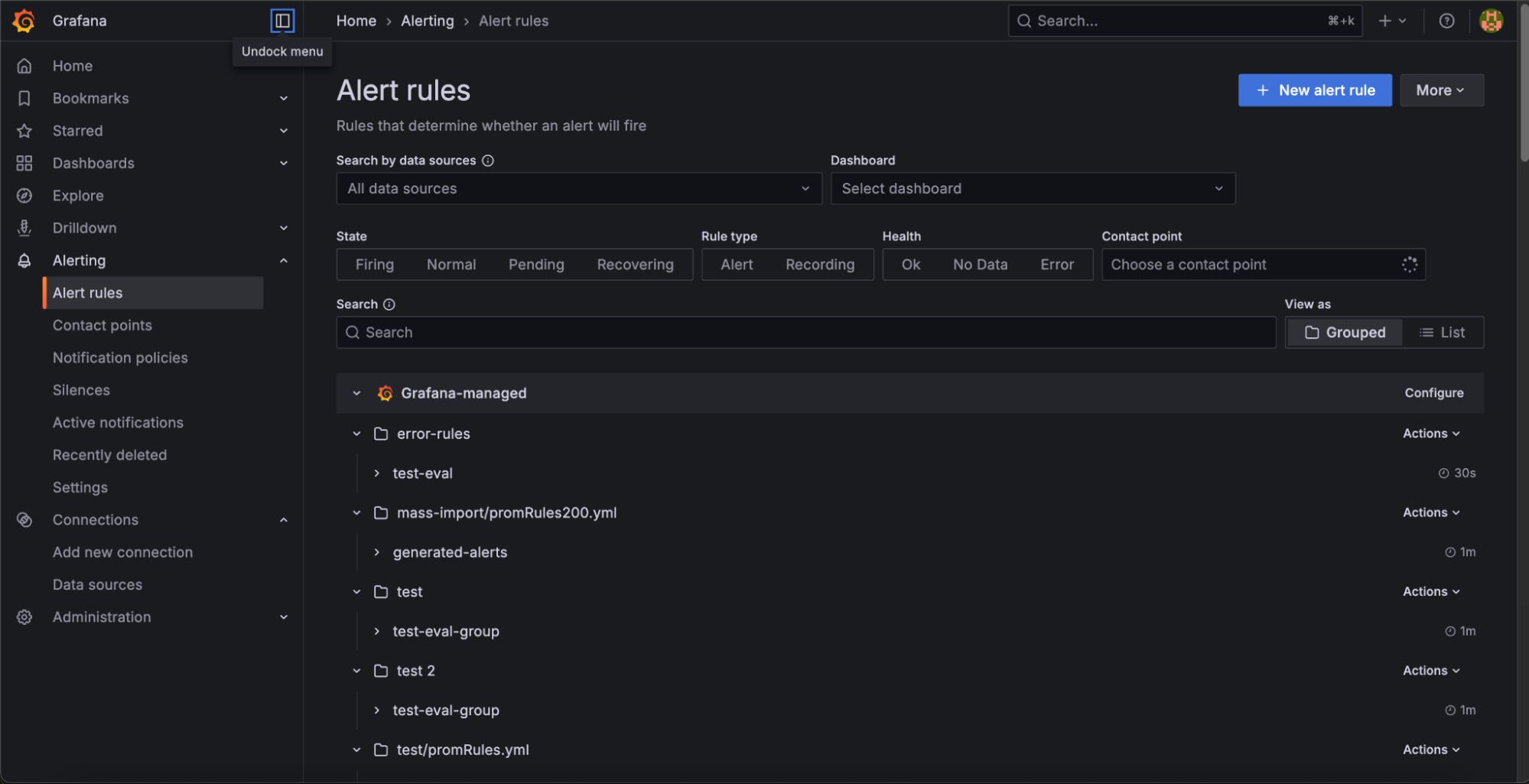1529x784 pixels.
Task: Switch view to List
Action: 1443,333
